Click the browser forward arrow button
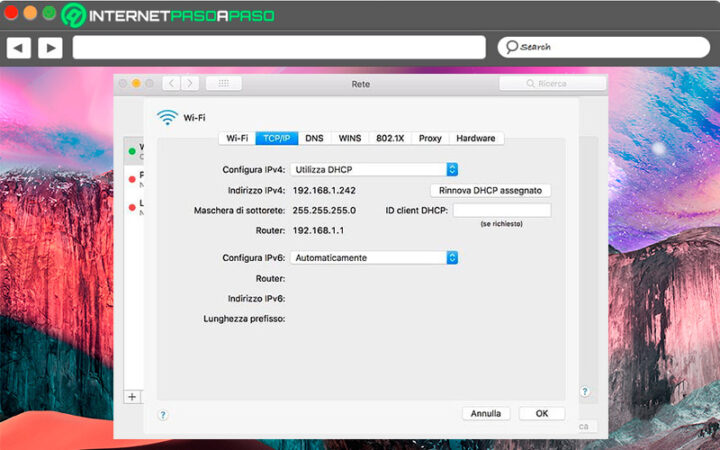 pos(50,47)
